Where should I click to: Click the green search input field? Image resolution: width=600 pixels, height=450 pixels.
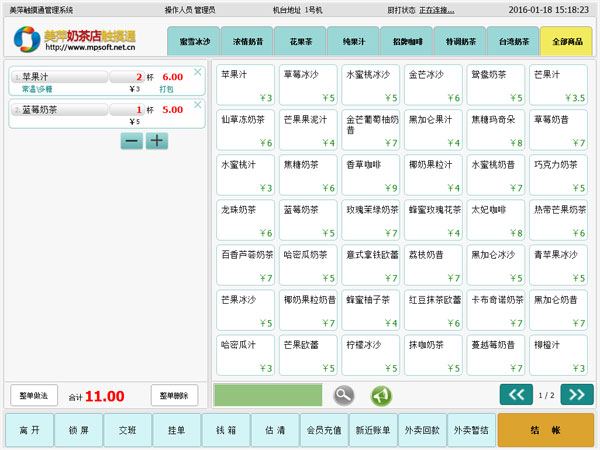pos(268,395)
